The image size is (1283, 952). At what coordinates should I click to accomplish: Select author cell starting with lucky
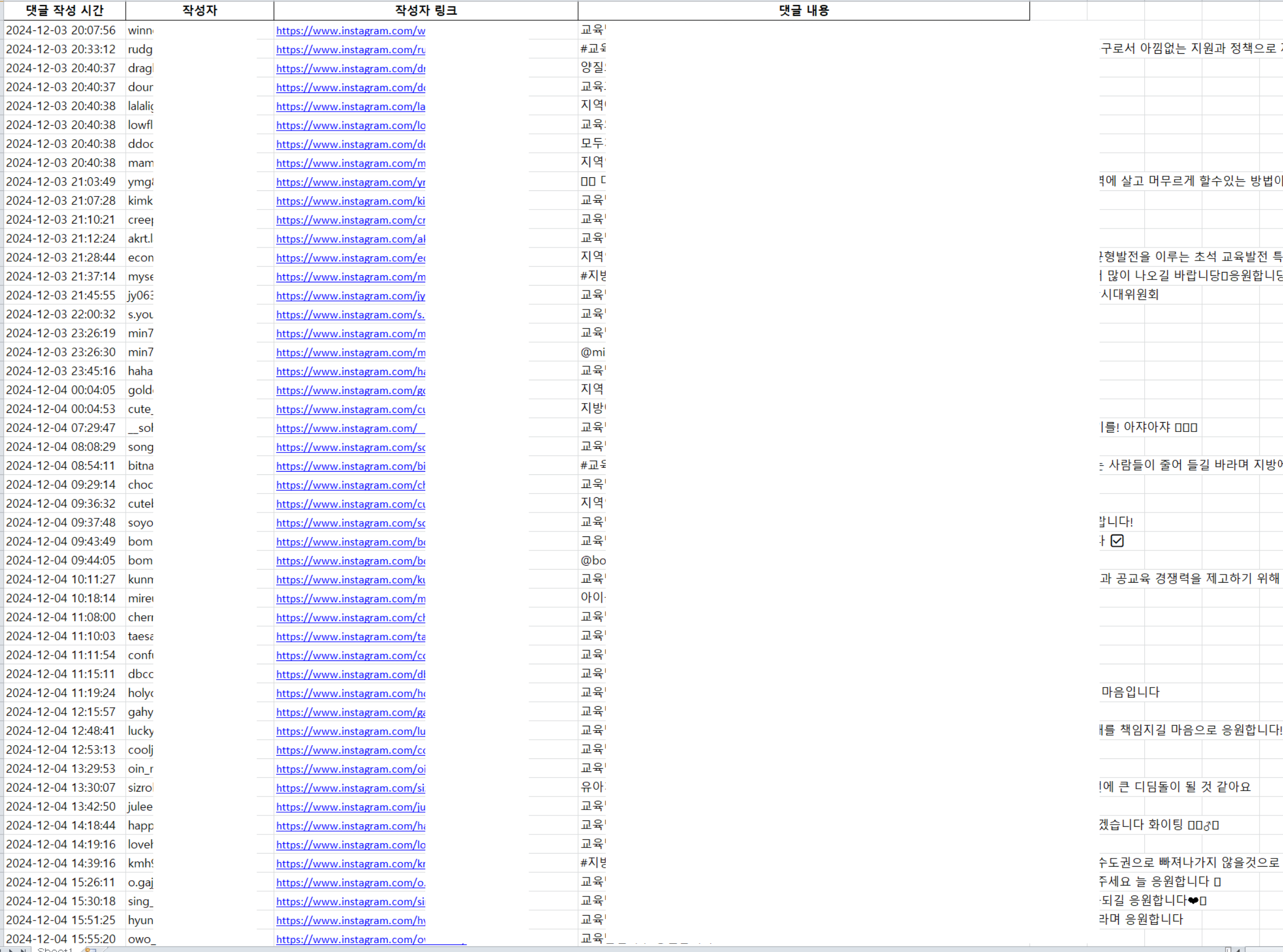pyautogui.click(x=140, y=731)
